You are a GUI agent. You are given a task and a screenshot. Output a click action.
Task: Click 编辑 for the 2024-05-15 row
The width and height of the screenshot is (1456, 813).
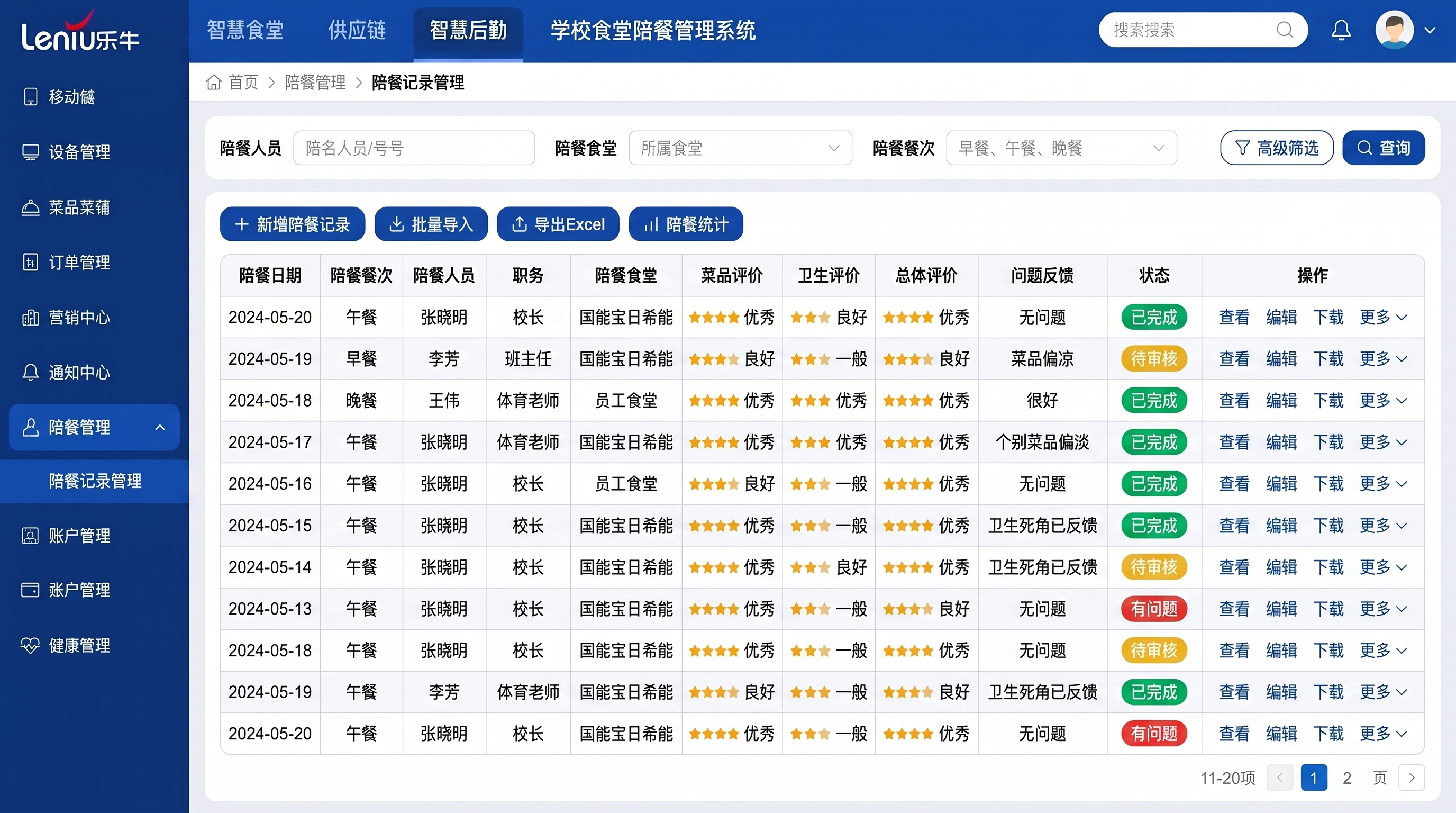(x=1281, y=526)
